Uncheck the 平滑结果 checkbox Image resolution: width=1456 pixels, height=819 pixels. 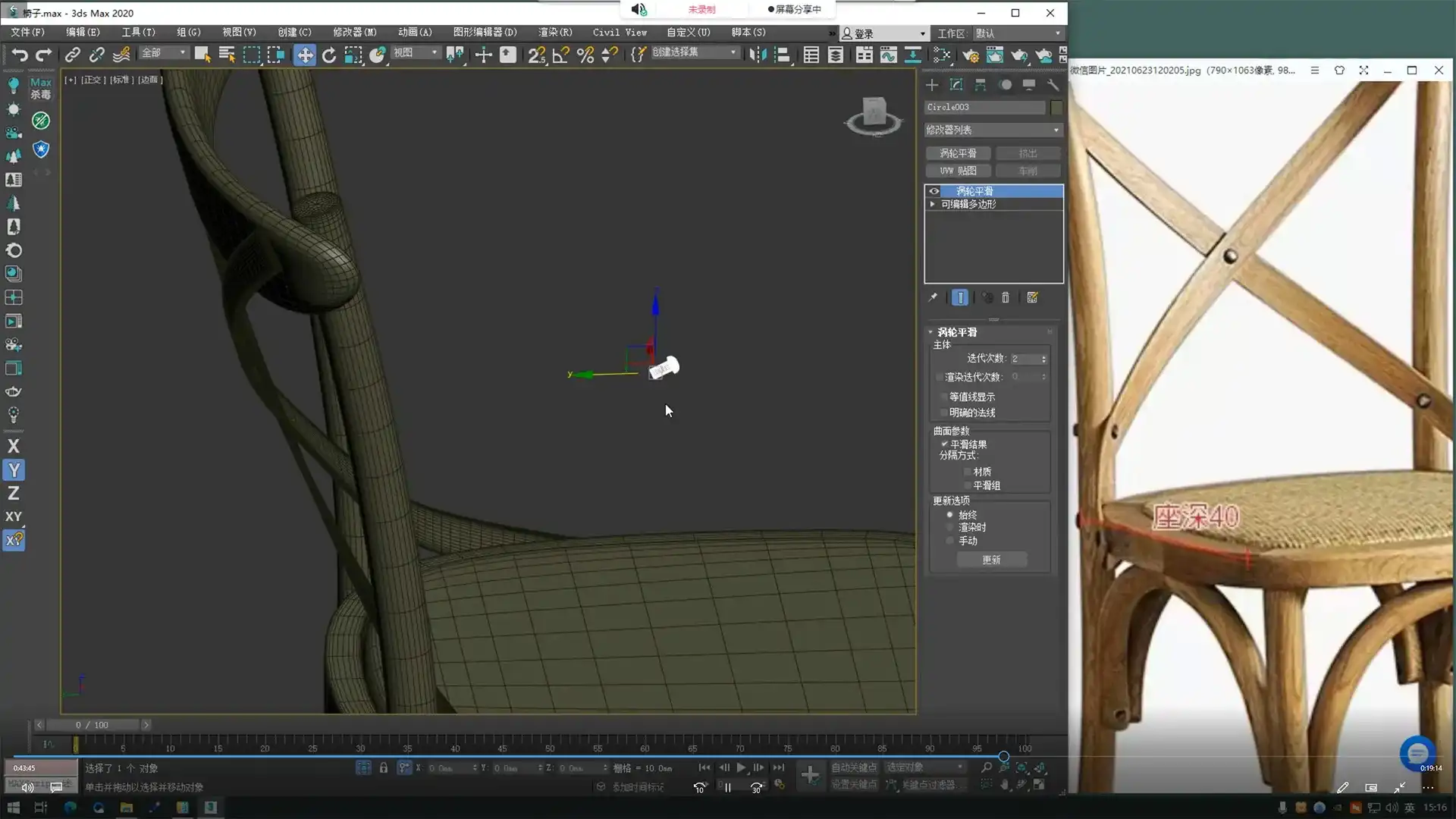pos(944,444)
